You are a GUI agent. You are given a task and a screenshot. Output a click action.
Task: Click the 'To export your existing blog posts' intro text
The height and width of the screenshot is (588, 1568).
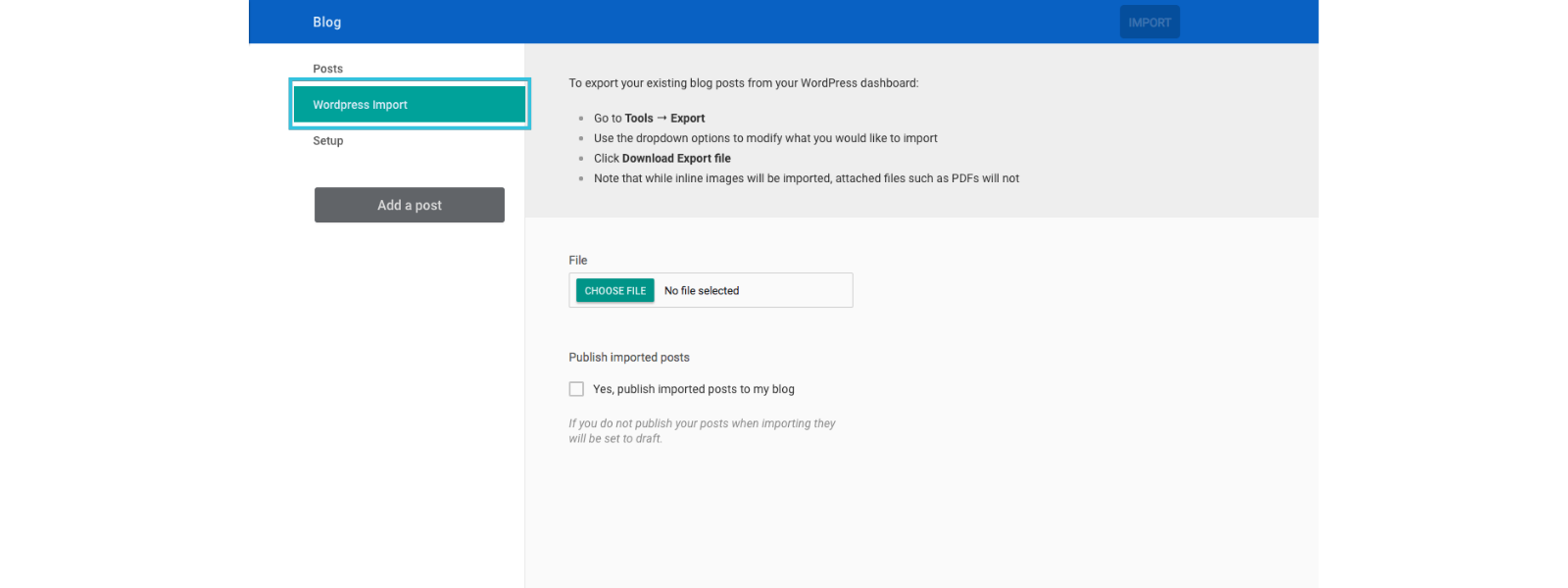click(743, 83)
